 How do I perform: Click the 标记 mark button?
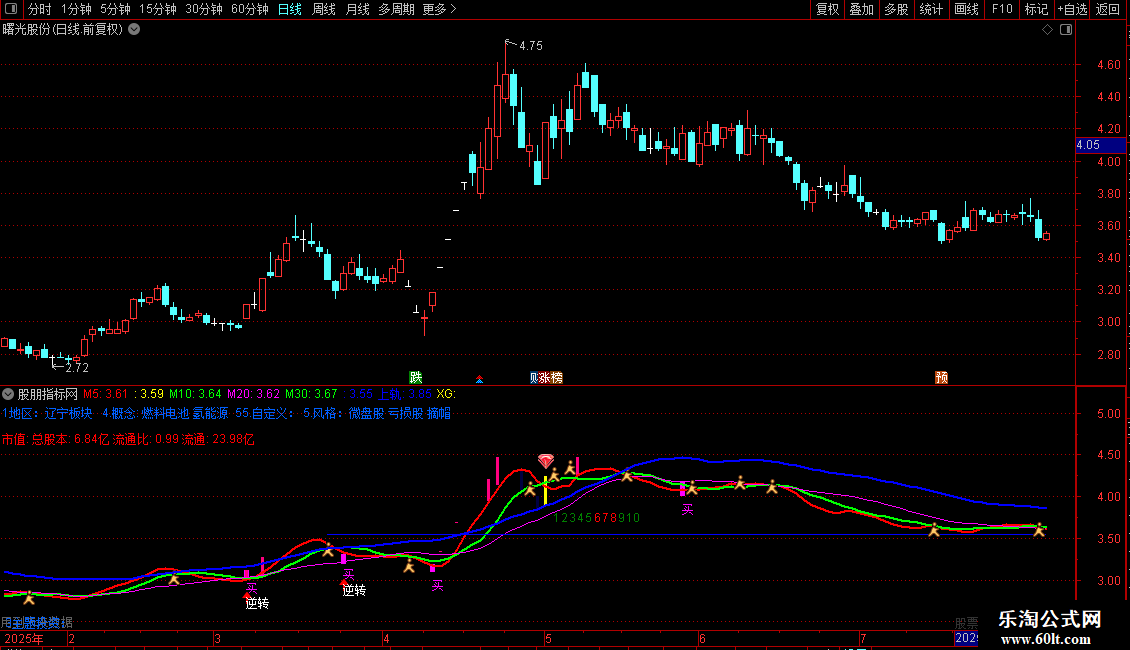(1036, 9)
